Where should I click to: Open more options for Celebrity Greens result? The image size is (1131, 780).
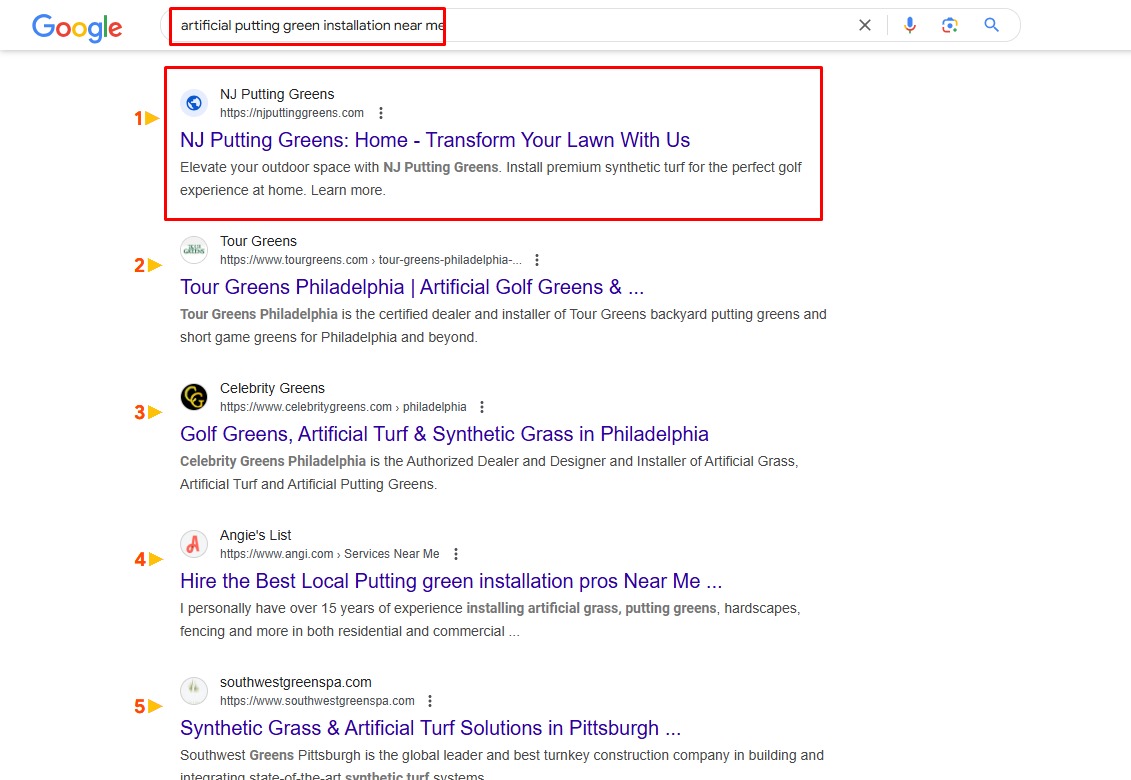coord(482,408)
